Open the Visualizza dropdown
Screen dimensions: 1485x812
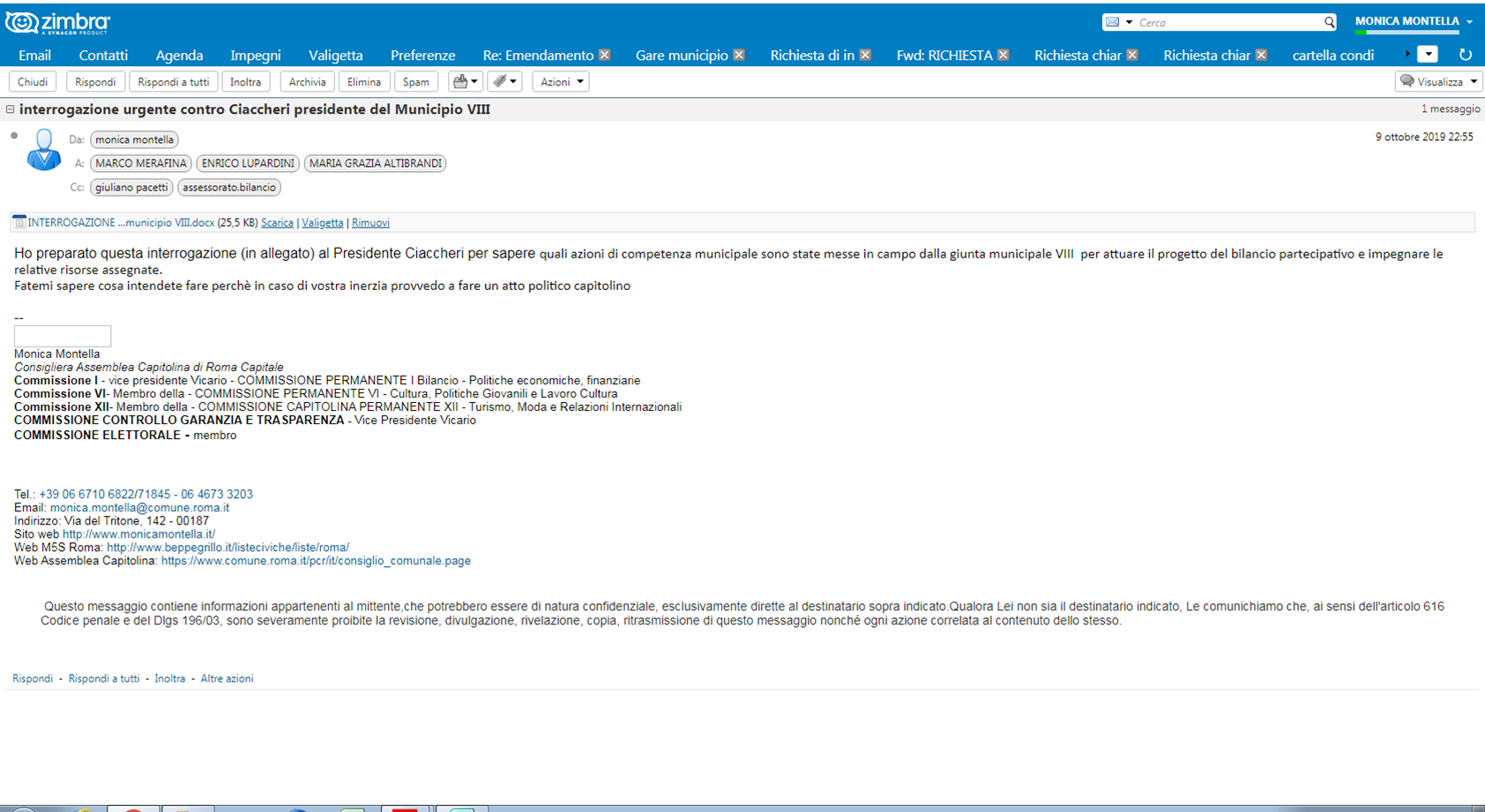tap(1439, 81)
